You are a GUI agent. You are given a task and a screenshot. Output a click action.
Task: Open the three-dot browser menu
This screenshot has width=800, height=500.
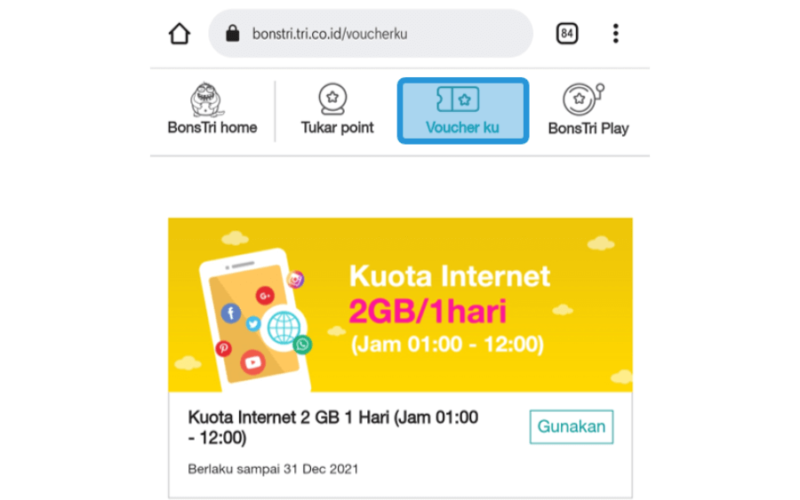tap(615, 34)
